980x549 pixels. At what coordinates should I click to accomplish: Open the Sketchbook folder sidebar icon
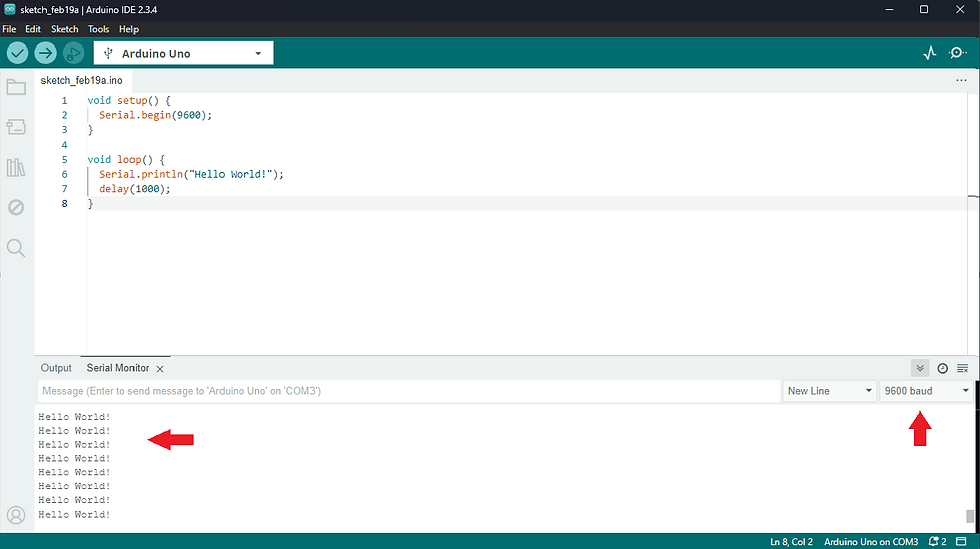click(16, 87)
